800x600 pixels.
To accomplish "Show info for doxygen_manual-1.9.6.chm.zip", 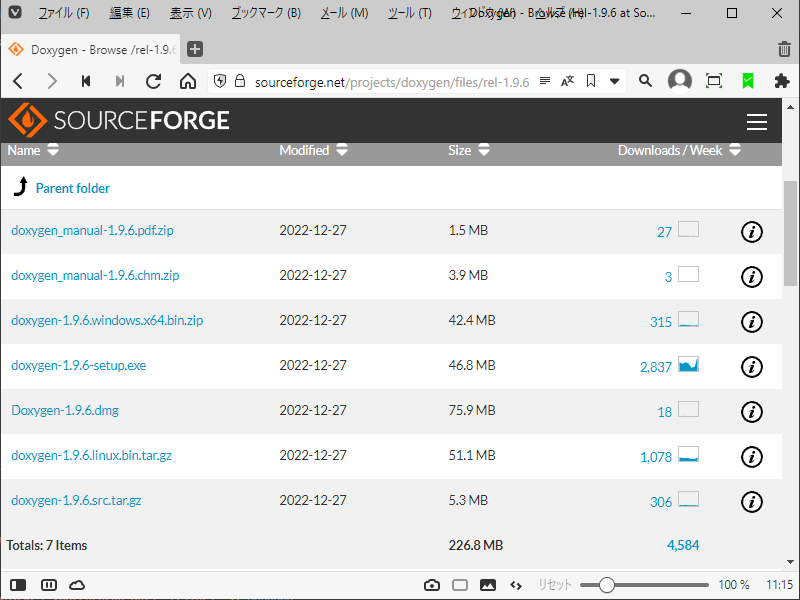I will click(x=752, y=277).
